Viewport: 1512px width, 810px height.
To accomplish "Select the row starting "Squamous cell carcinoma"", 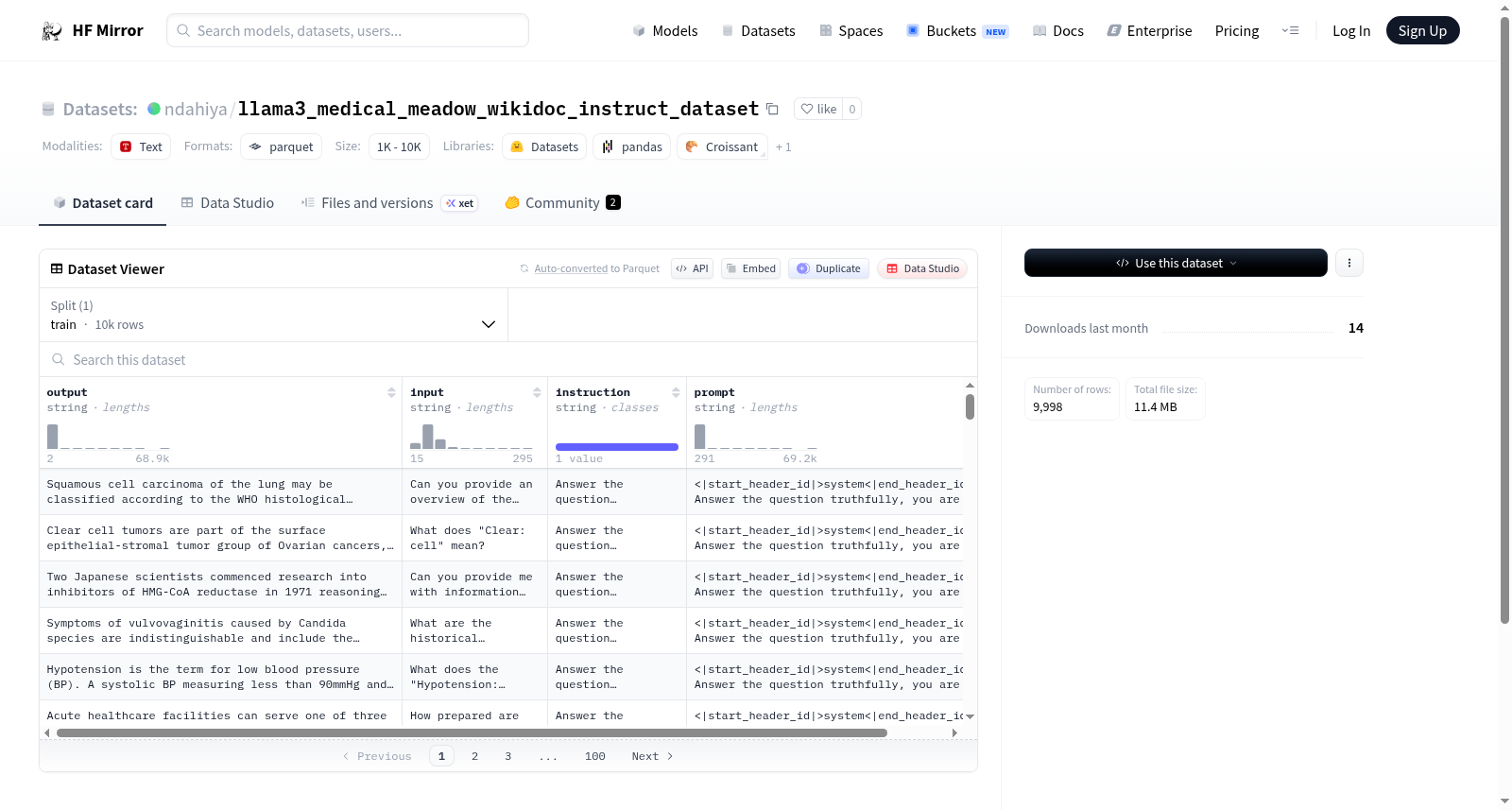I will tap(501, 491).
